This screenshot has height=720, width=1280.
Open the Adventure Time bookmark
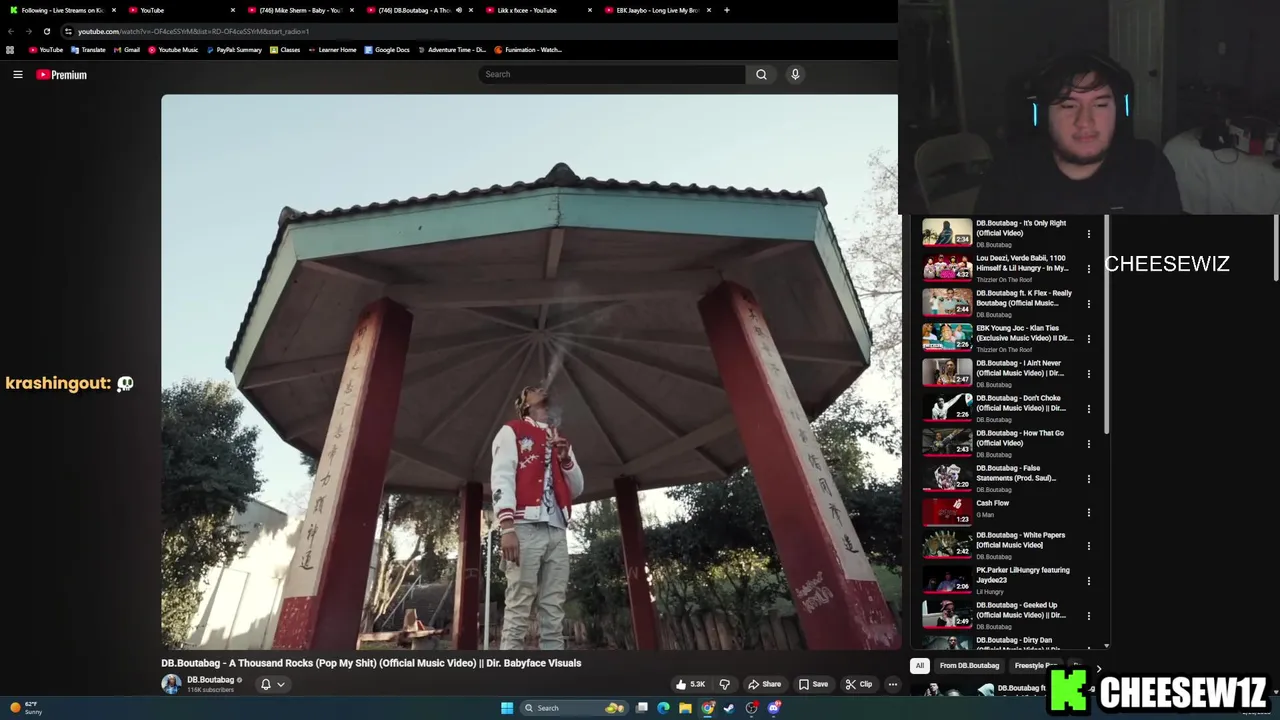coord(452,49)
